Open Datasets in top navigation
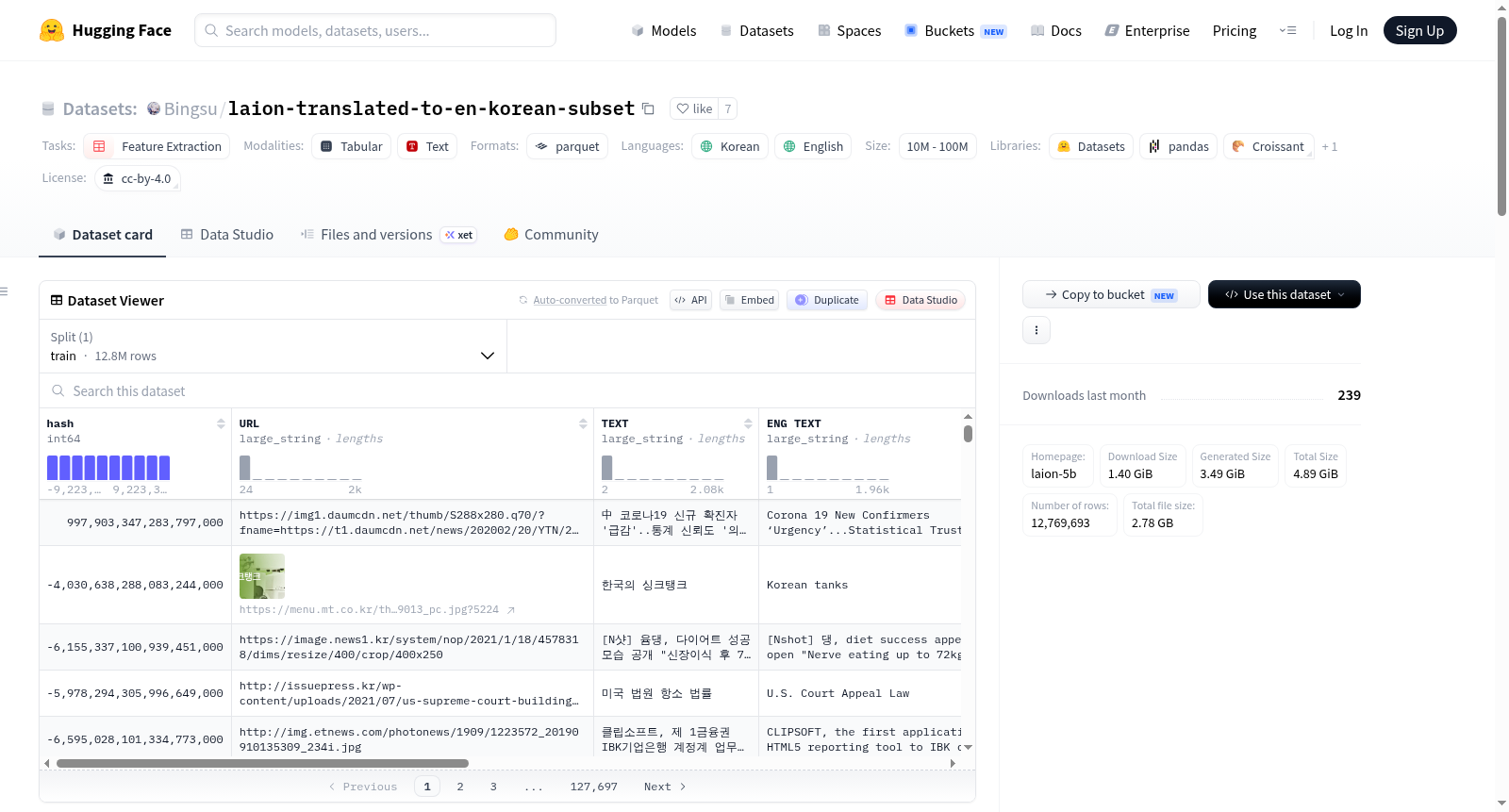This screenshot has width=1509, height=812. click(x=756, y=30)
